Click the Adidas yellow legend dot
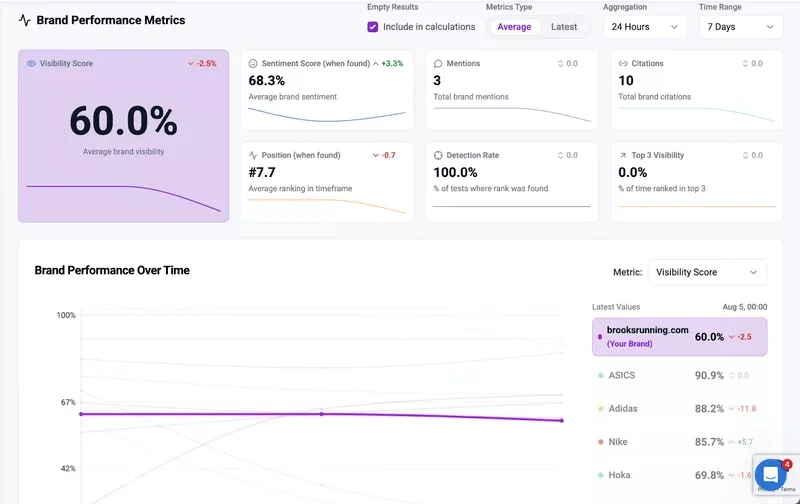Image resolution: width=800 pixels, height=504 pixels. (x=600, y=409)
